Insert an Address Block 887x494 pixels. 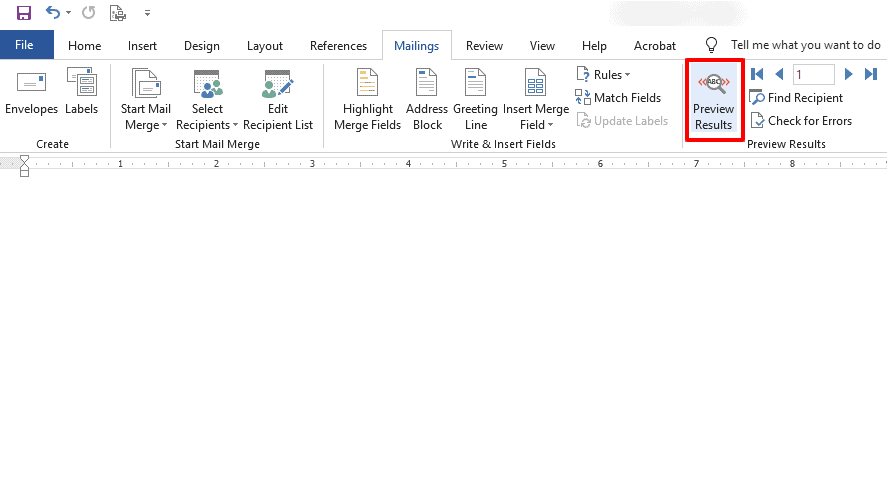[x=427, y=100]
